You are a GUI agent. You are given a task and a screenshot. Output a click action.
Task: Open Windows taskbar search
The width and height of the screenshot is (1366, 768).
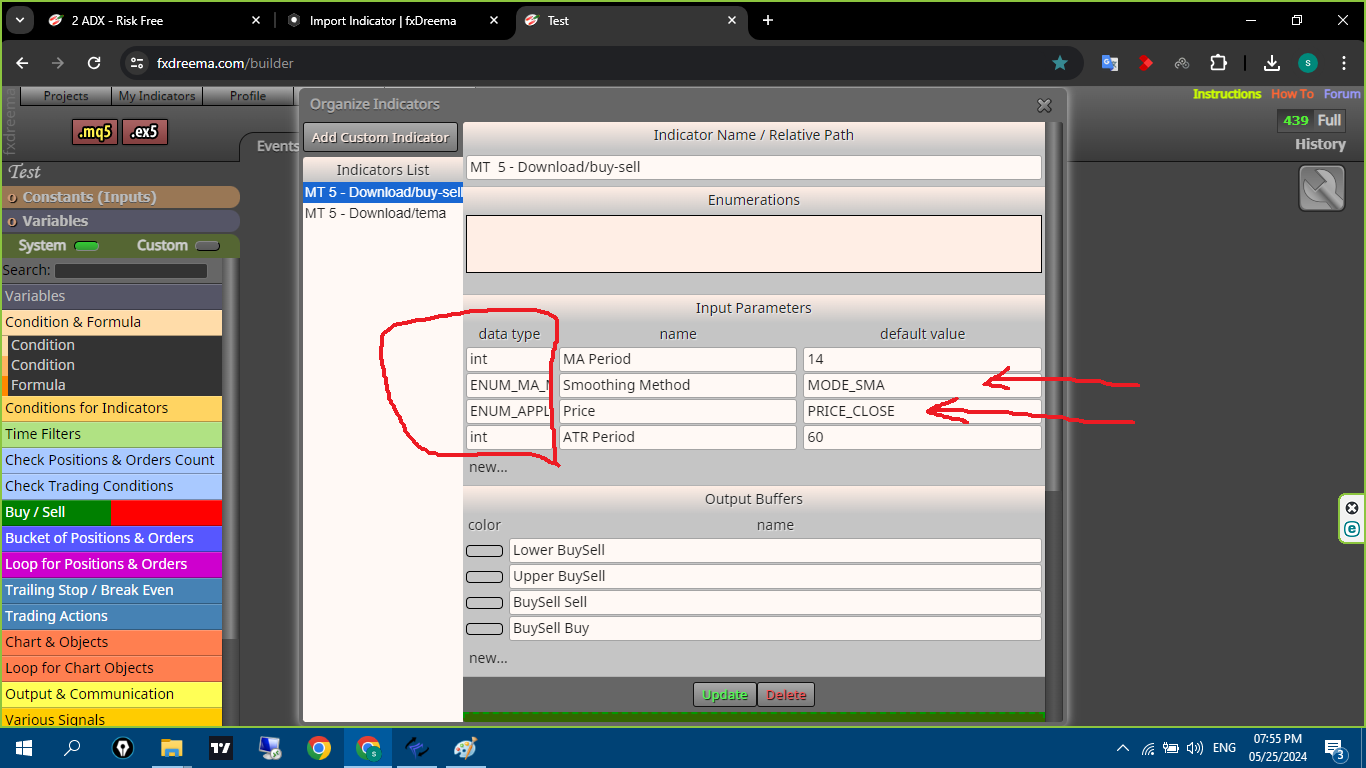(x=72, y=748)
